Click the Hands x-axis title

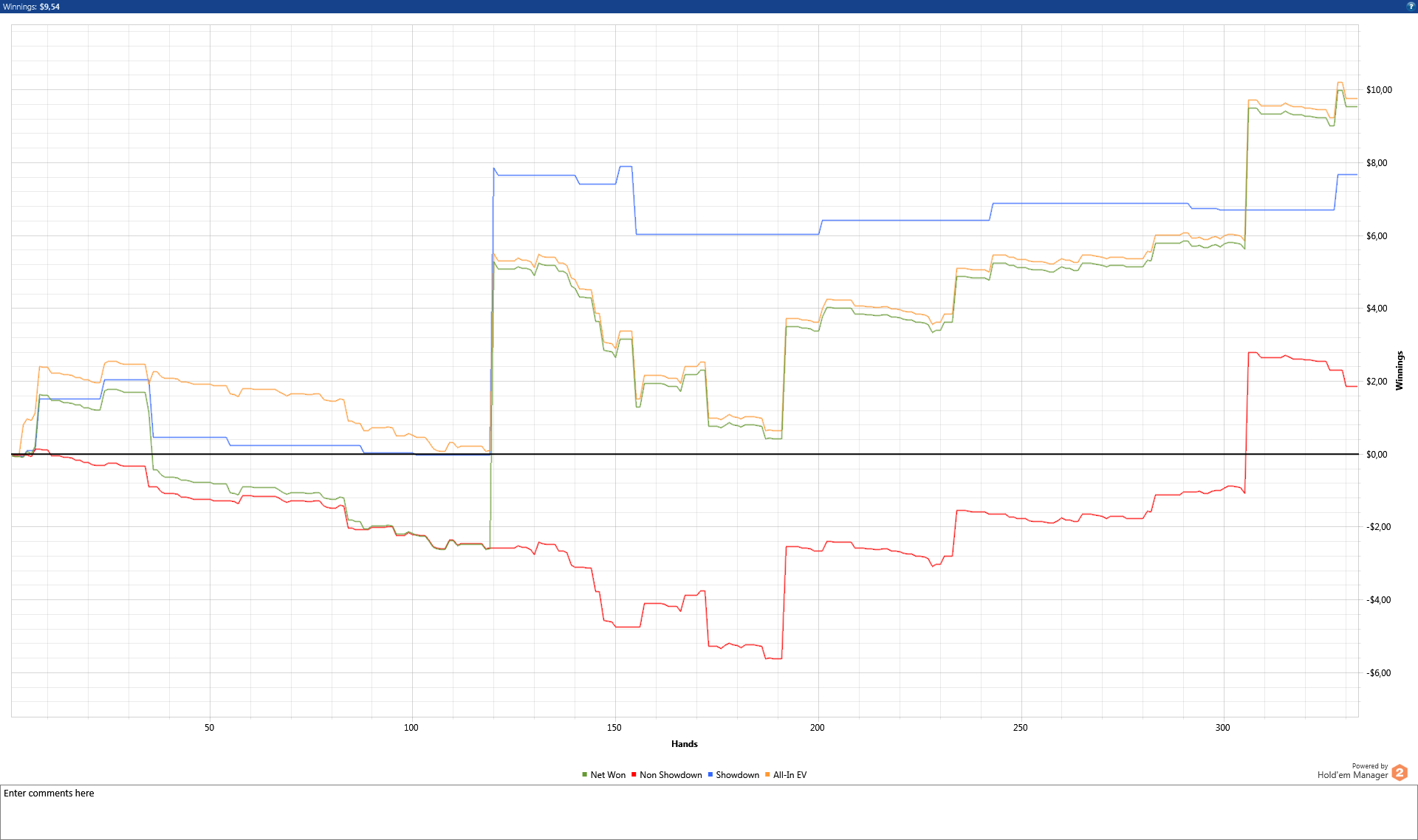(684, 744)
